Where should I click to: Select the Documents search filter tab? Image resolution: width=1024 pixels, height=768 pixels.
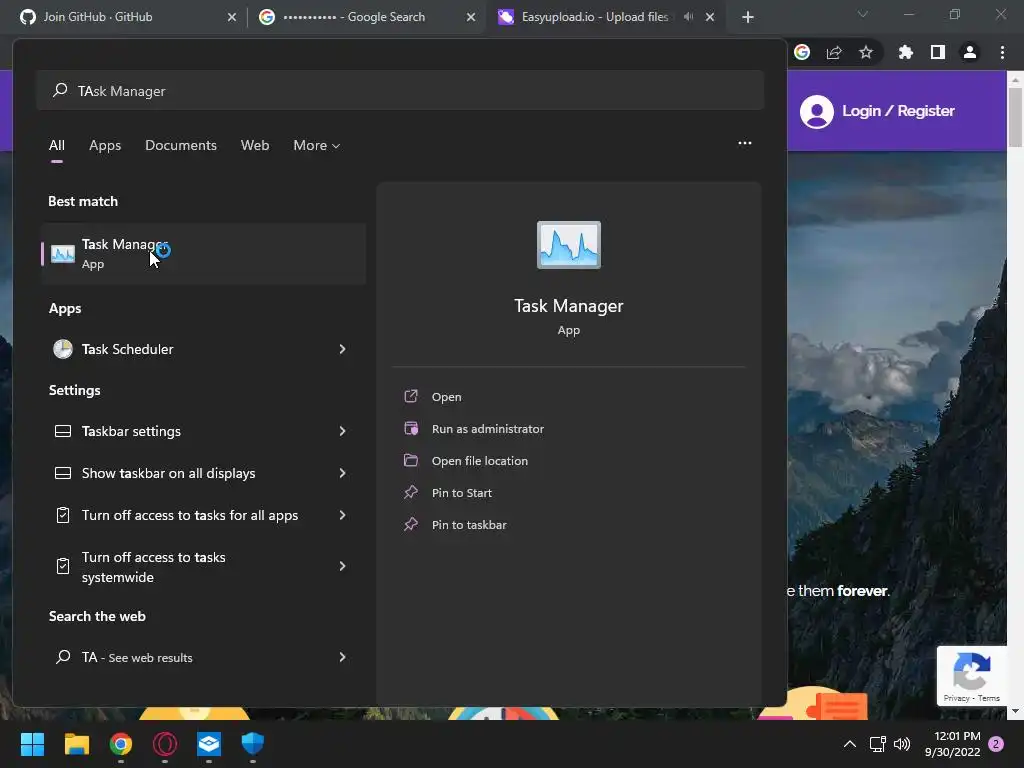[181, 146]
